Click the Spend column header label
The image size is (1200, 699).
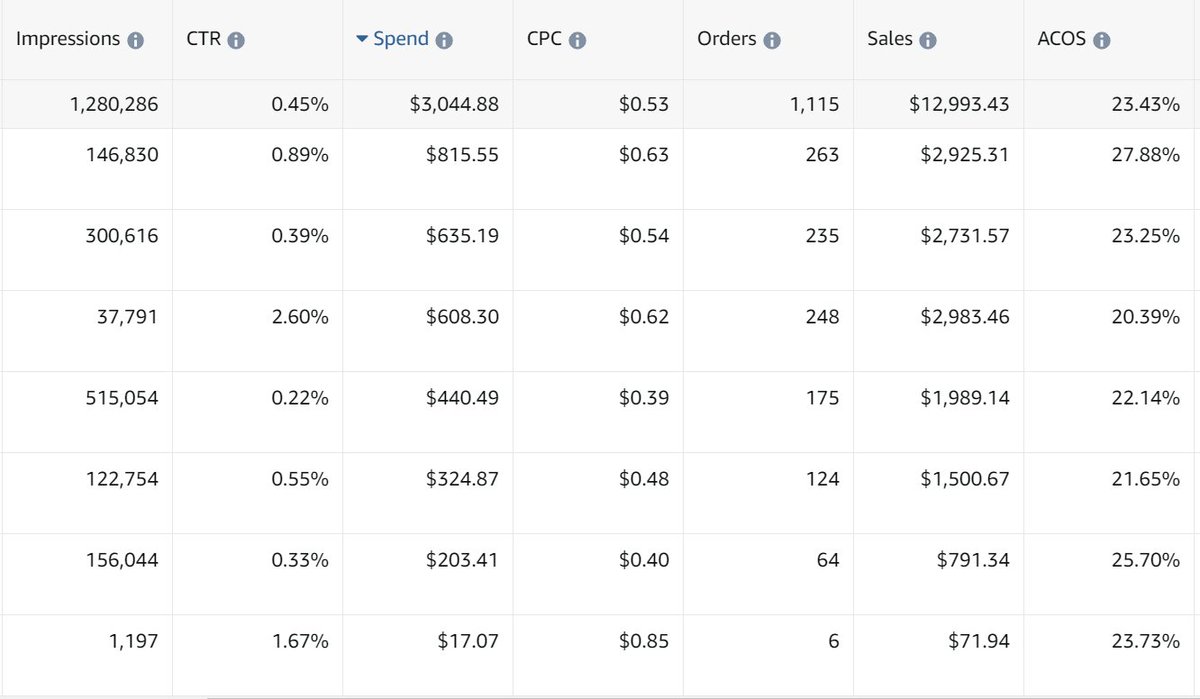400,40
